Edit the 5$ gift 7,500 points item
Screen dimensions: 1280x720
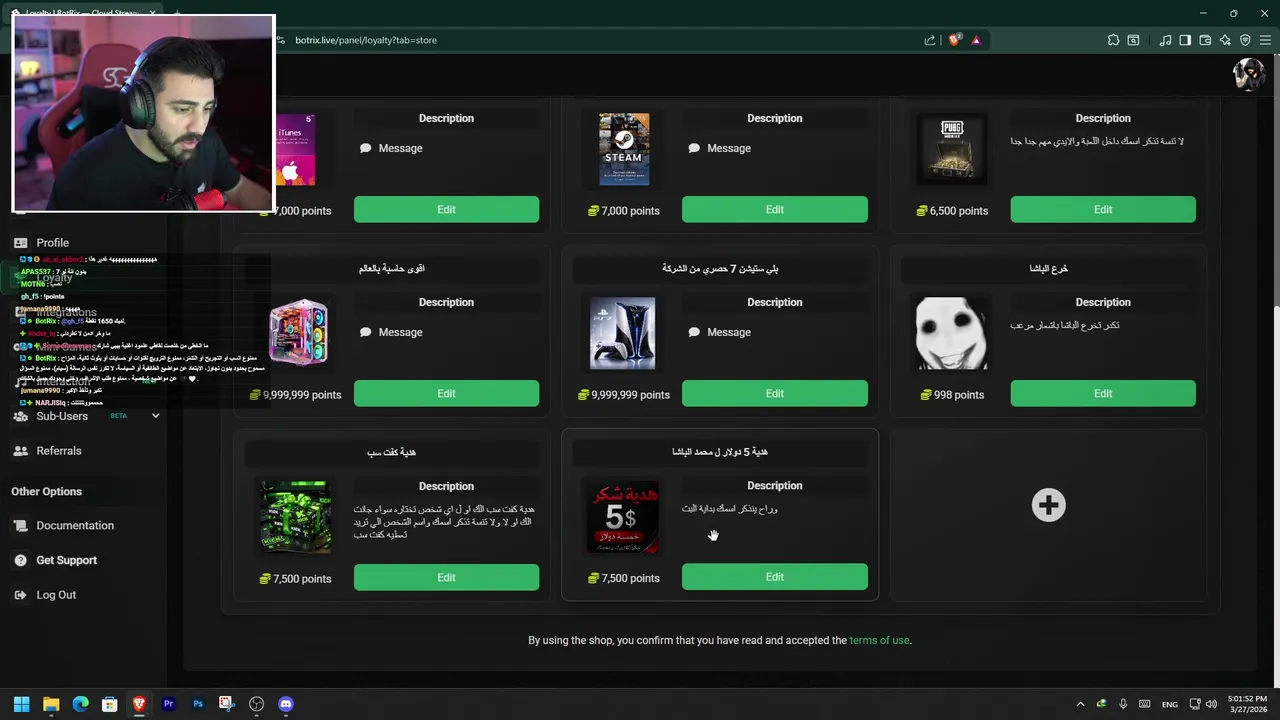[x=774, y=577]
